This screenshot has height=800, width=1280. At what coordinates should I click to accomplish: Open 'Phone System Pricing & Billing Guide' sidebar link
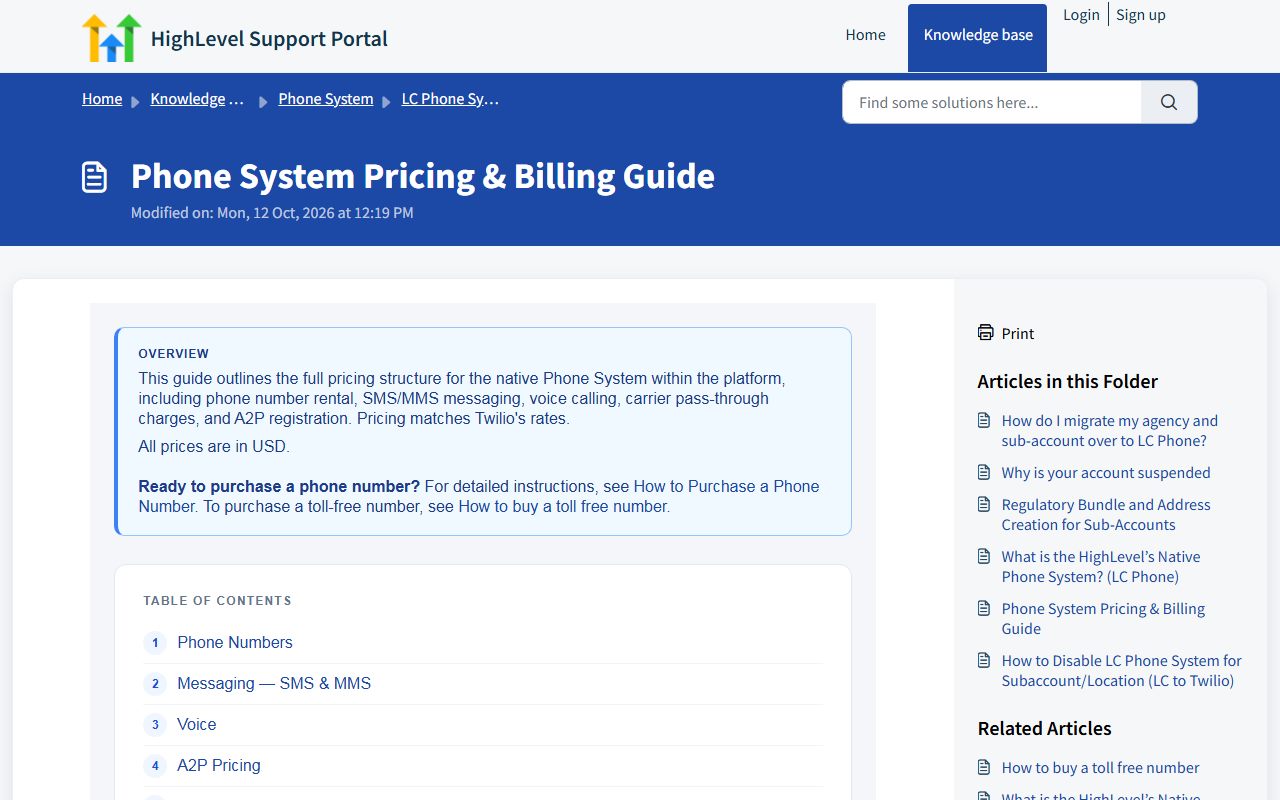[x=1103, y=618]
